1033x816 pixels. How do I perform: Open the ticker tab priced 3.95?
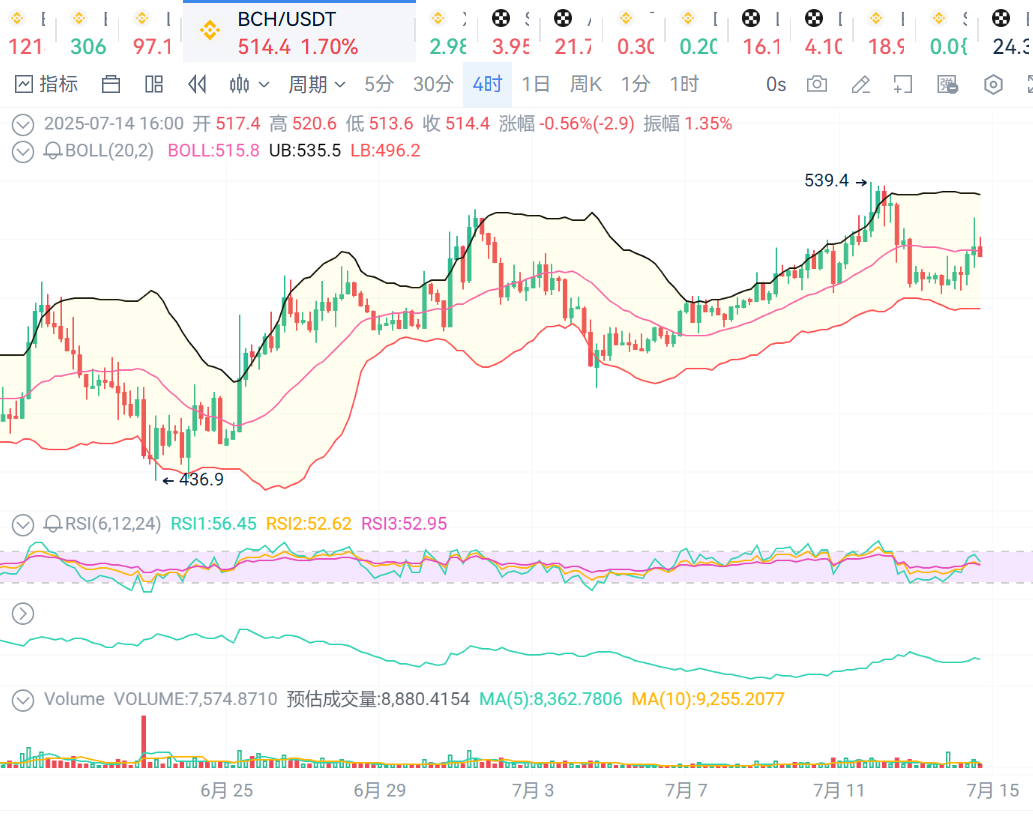click(x=511, y=32)
